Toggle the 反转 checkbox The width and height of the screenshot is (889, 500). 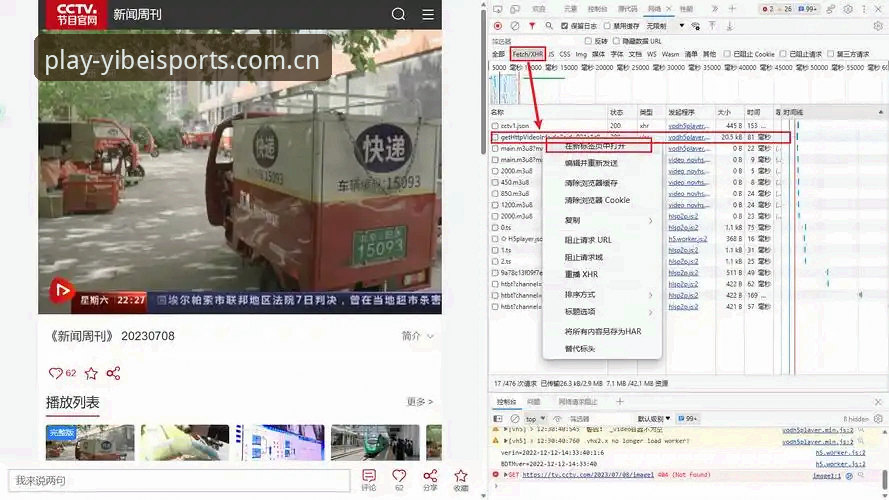(588, 41)
